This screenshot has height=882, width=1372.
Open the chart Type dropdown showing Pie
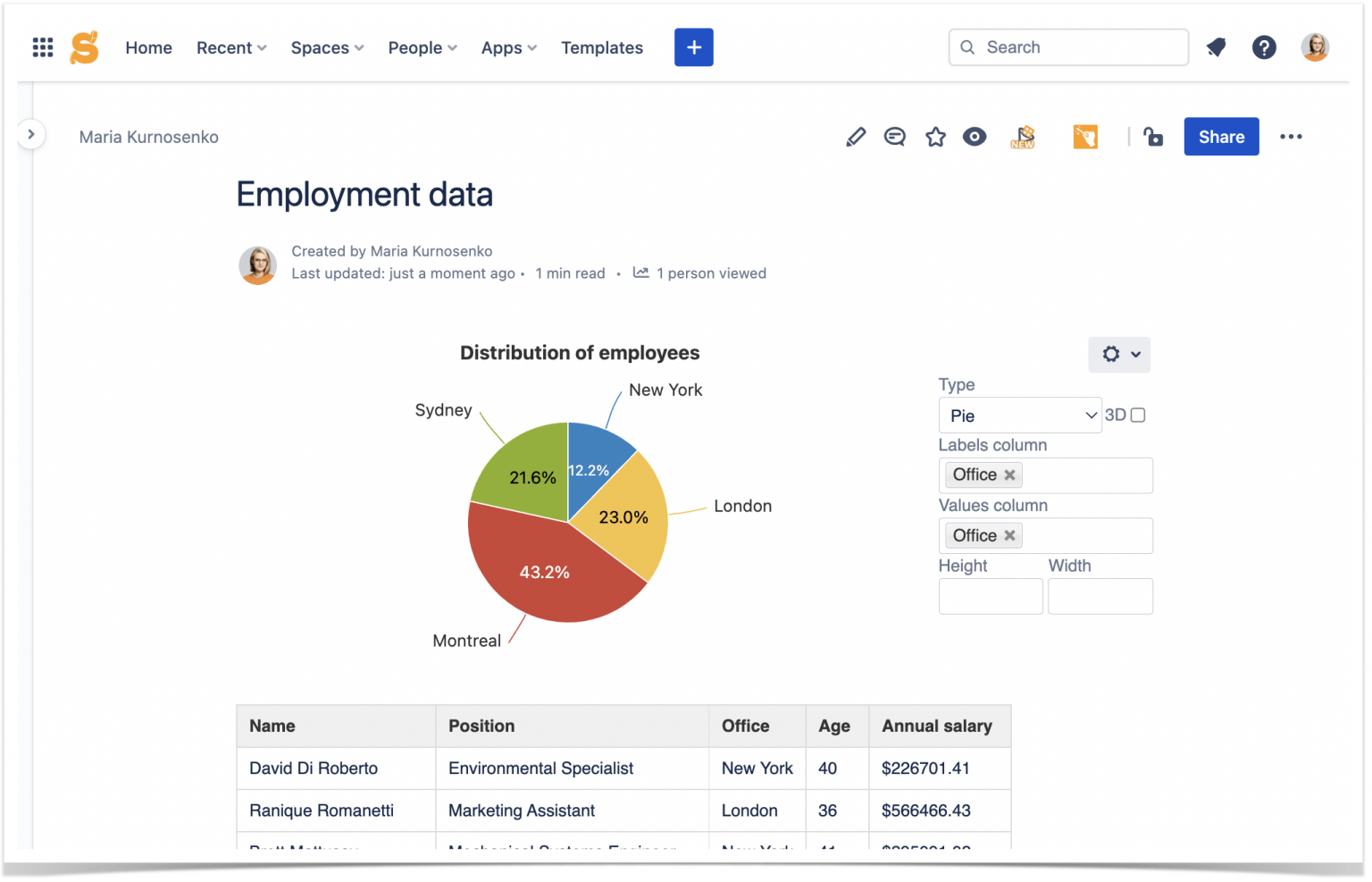coord(1020,415)
